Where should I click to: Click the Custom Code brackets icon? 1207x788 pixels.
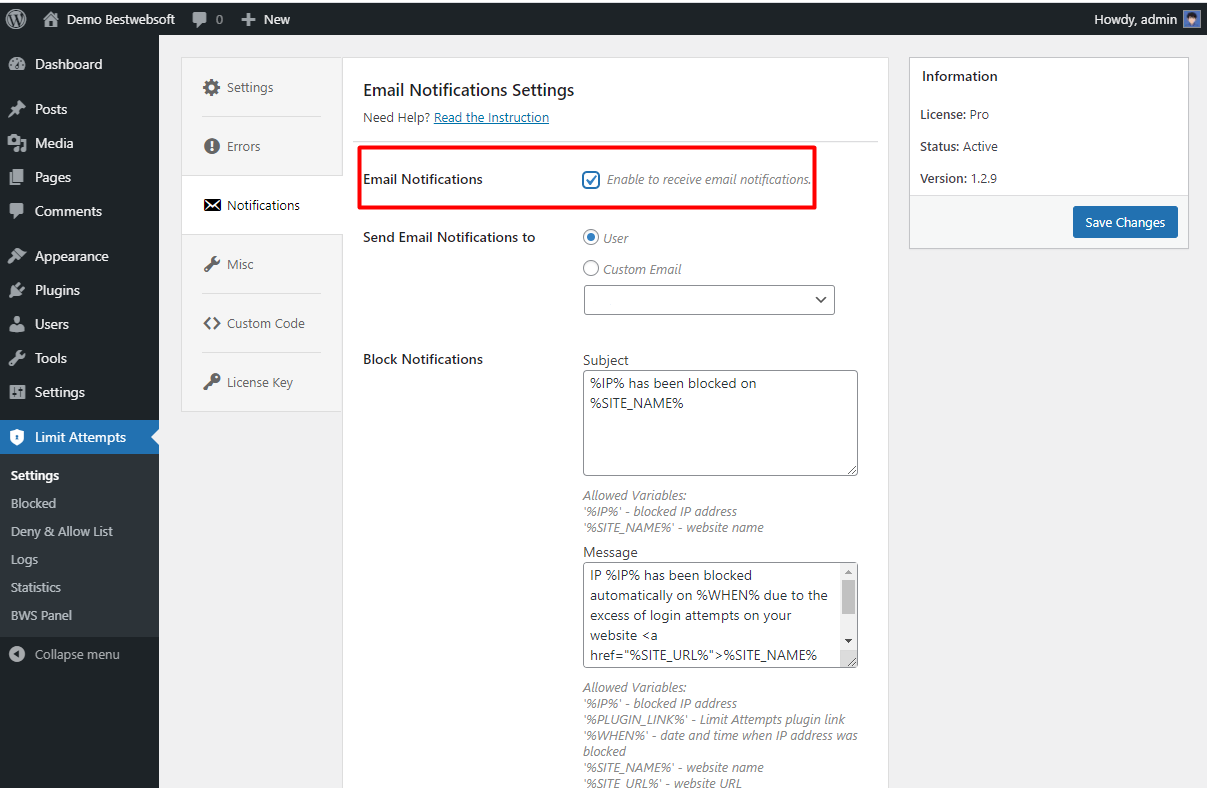click(x=211, y=323)
